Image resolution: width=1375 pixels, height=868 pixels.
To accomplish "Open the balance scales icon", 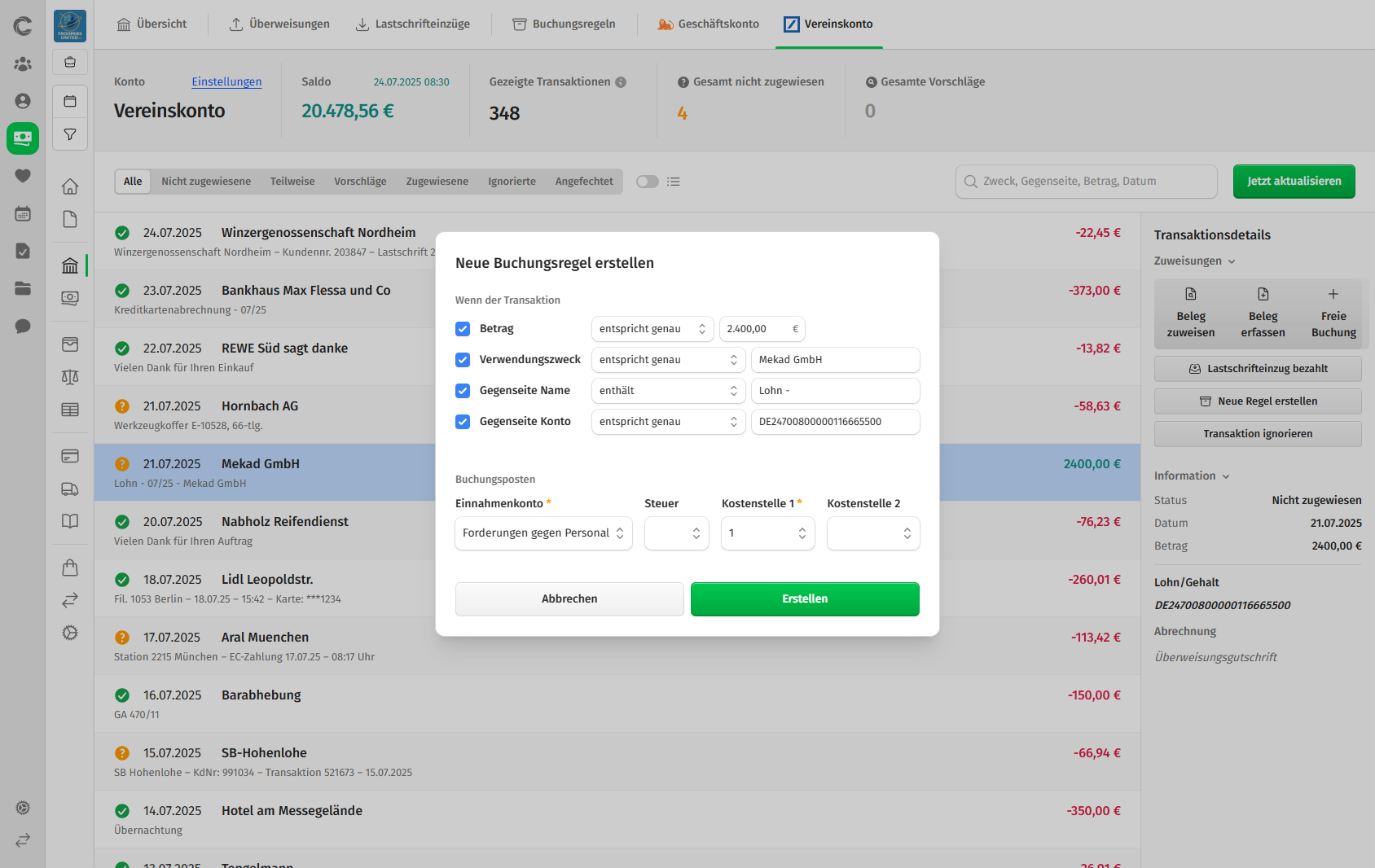I will tap(70, 377).
